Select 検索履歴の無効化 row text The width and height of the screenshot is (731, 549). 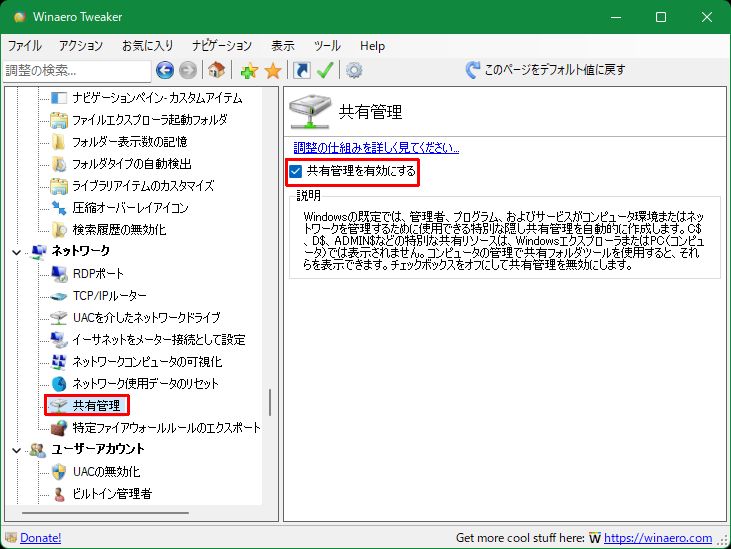119,229
